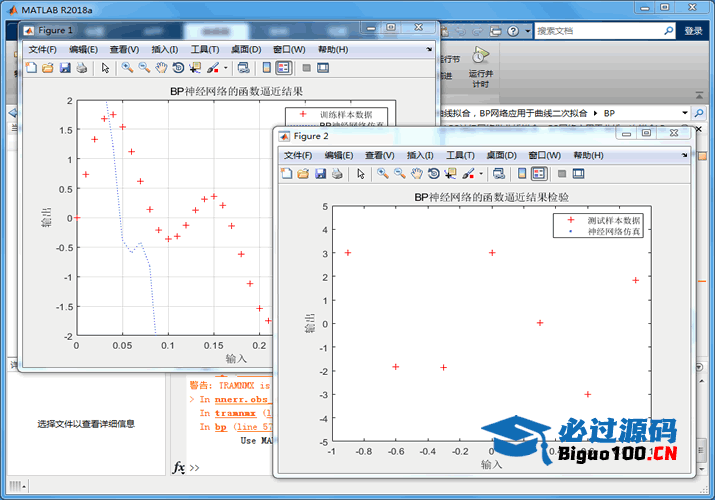The image size is (715, 500).
Task: Toggle Insert Legend button in Figure 2 toolbar
Action: click(538, 174)
